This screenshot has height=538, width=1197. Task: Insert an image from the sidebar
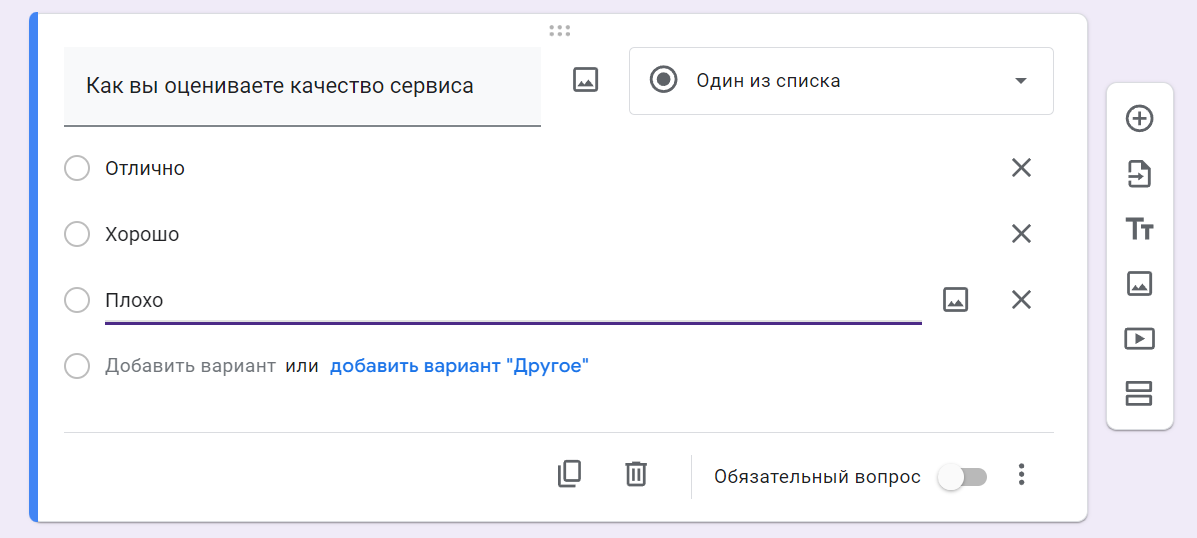(x=1139, y=284)
